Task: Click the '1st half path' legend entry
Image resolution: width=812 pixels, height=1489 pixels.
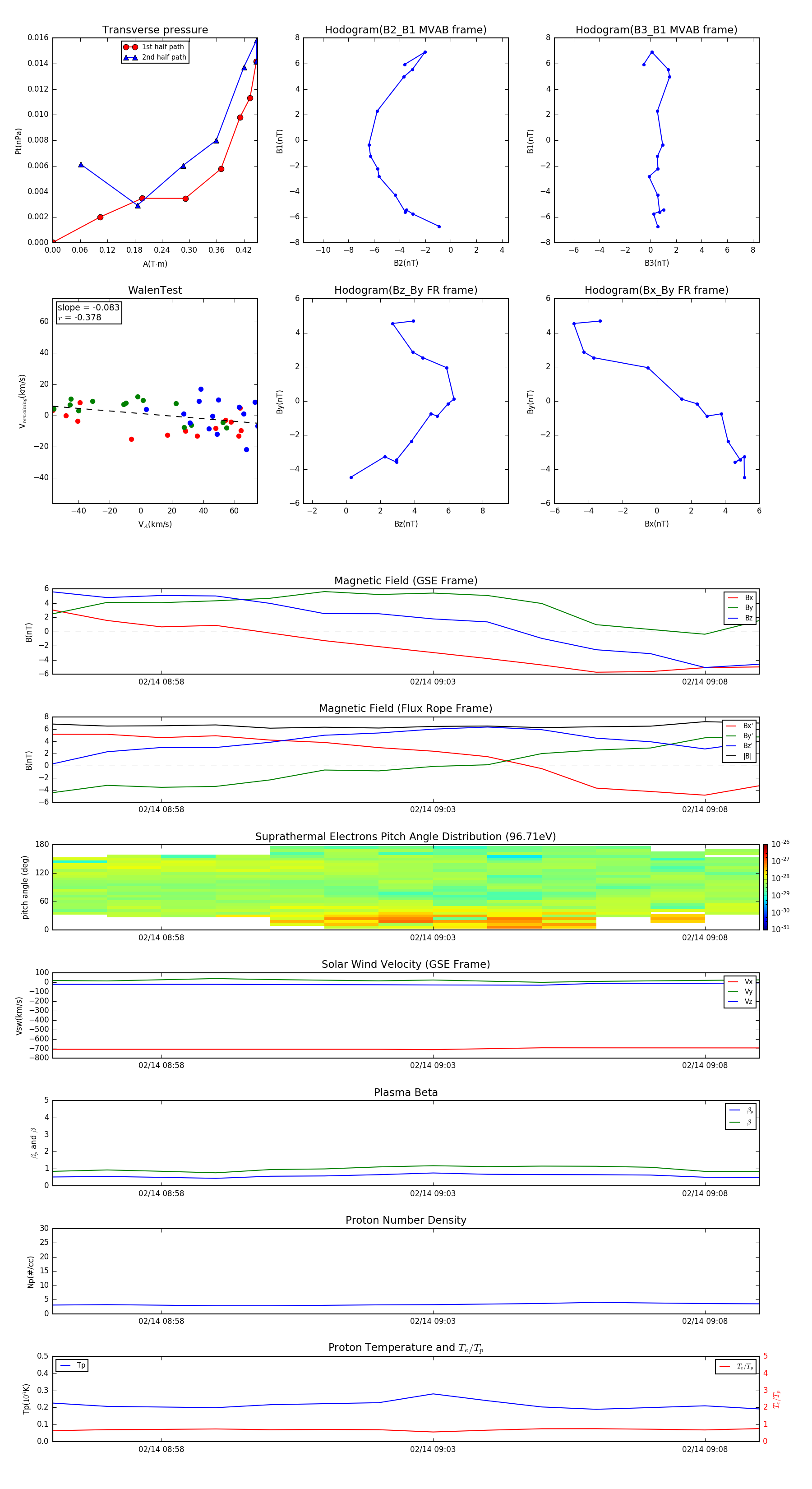Action: pos(154,47)
